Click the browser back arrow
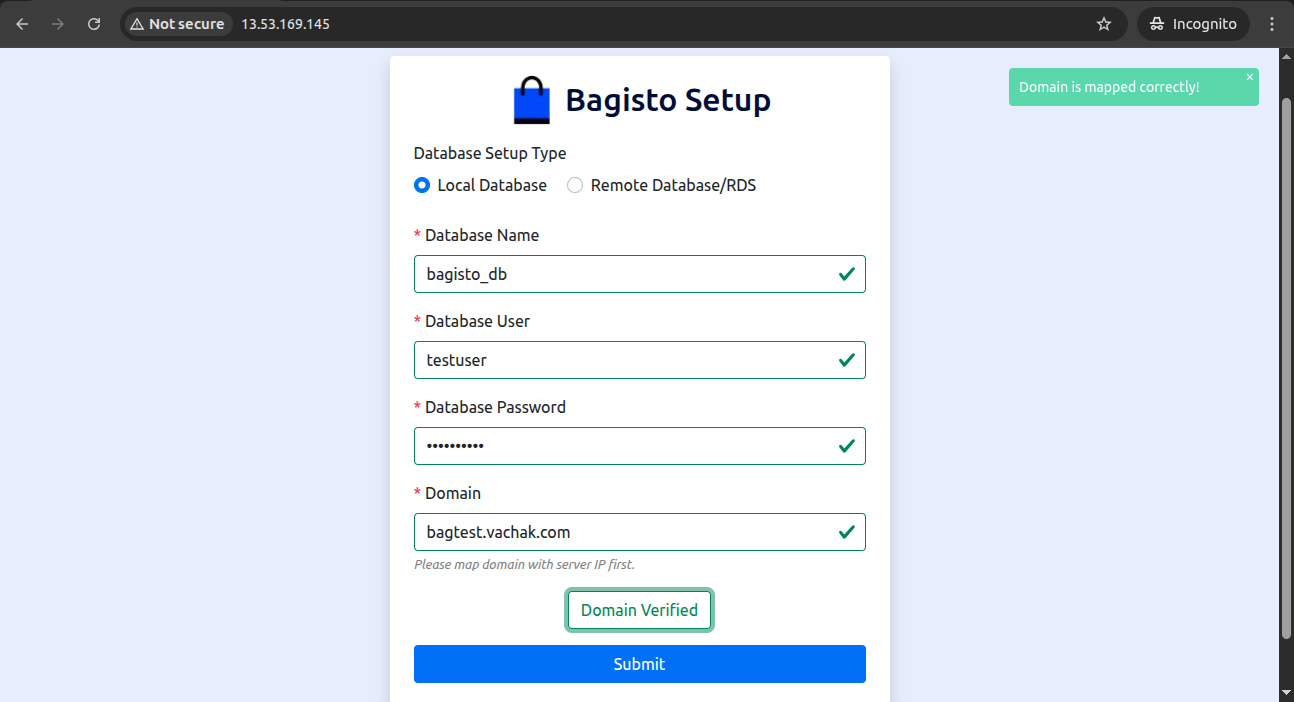 [22, 24]
